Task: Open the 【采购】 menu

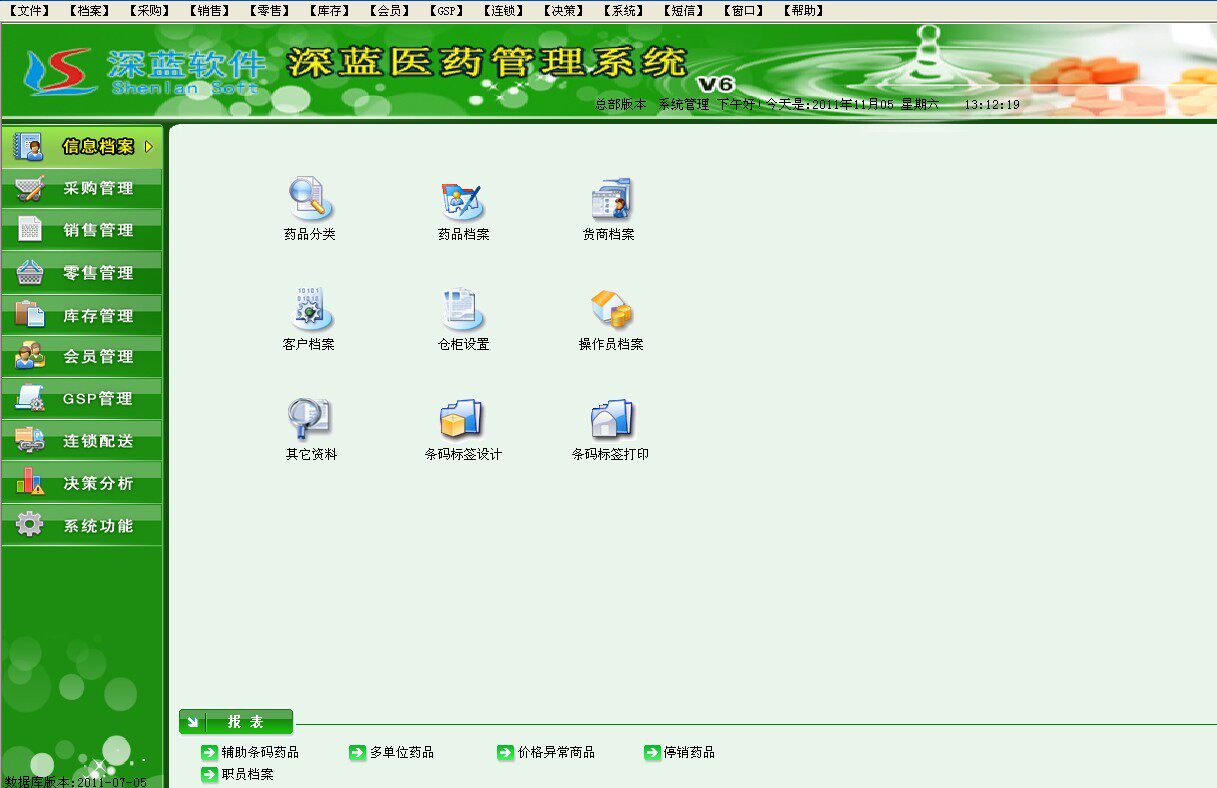Action: [148, 11]
